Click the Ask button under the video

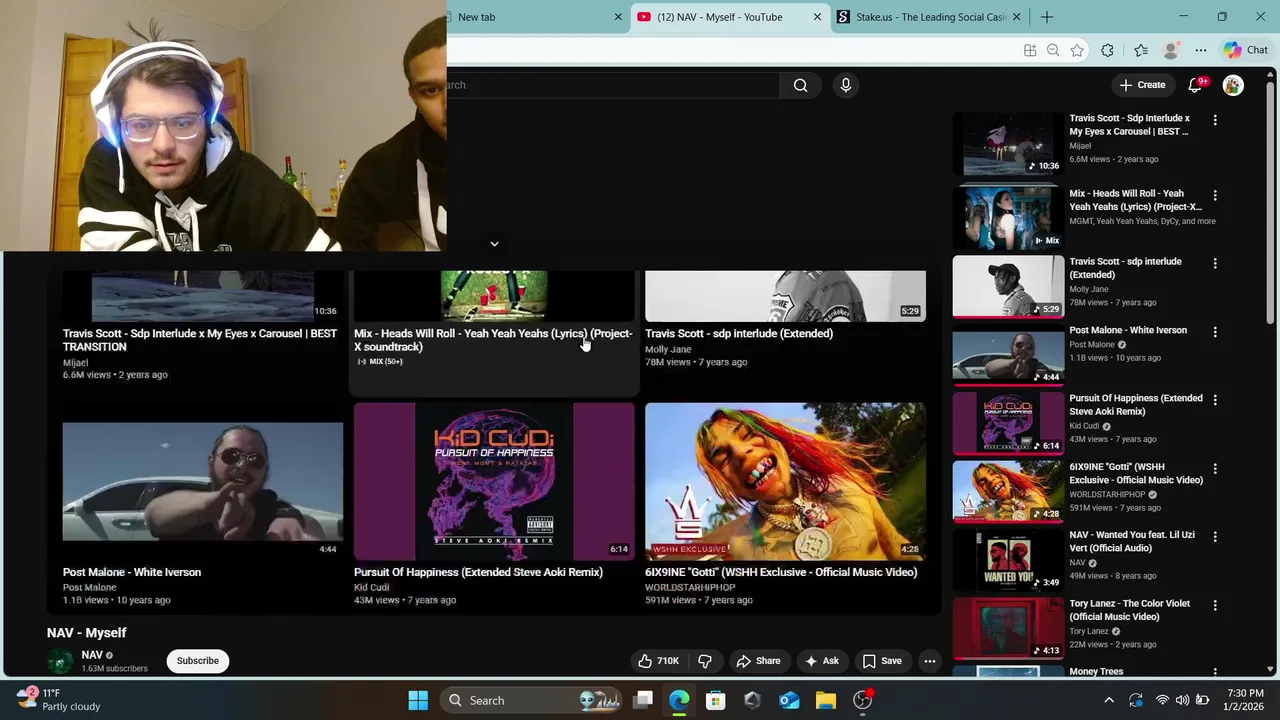point(822,661)
